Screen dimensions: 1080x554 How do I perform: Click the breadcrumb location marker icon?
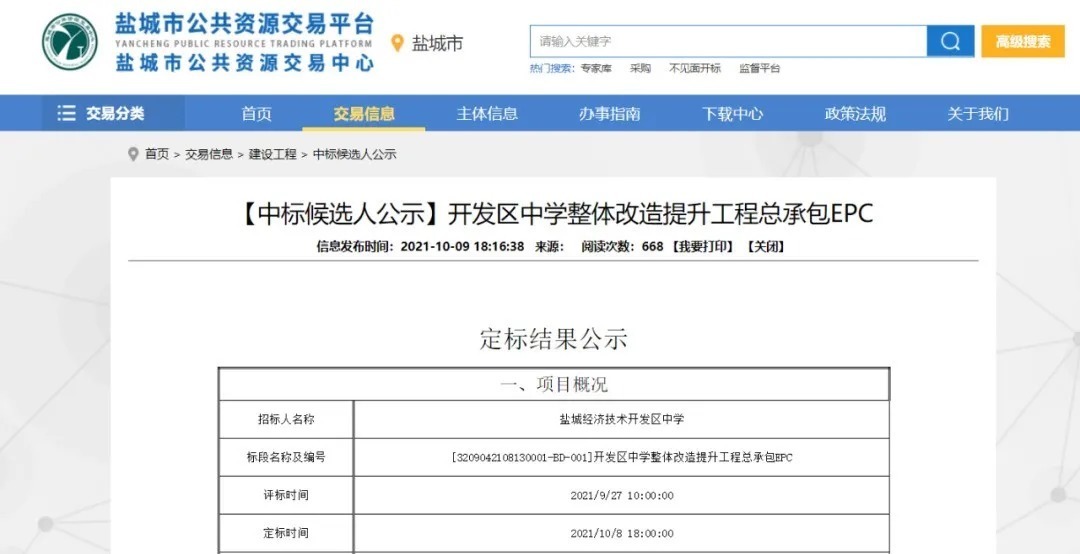point(133,154)
